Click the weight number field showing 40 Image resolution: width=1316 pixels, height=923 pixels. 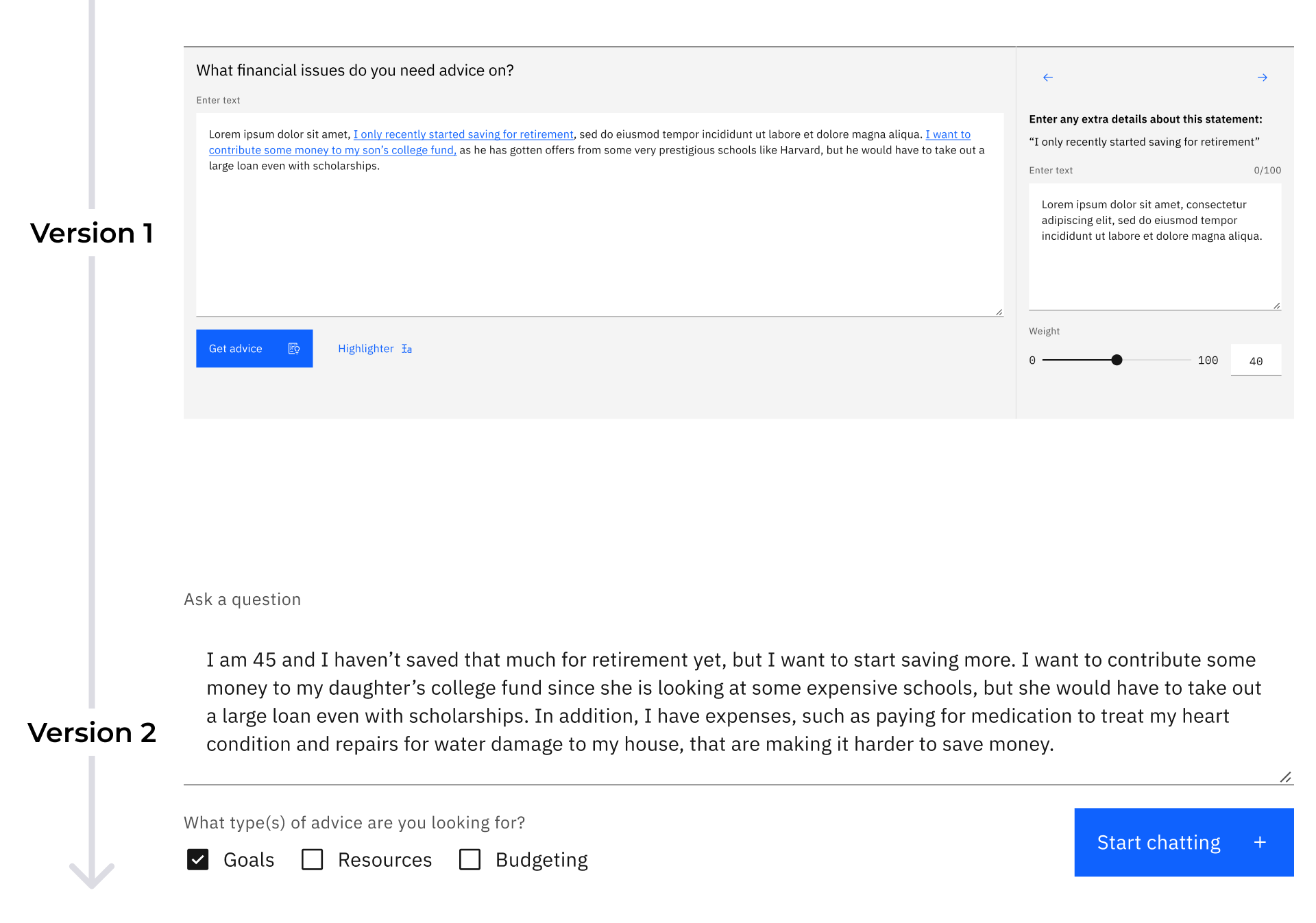[x=1256, y=360]
